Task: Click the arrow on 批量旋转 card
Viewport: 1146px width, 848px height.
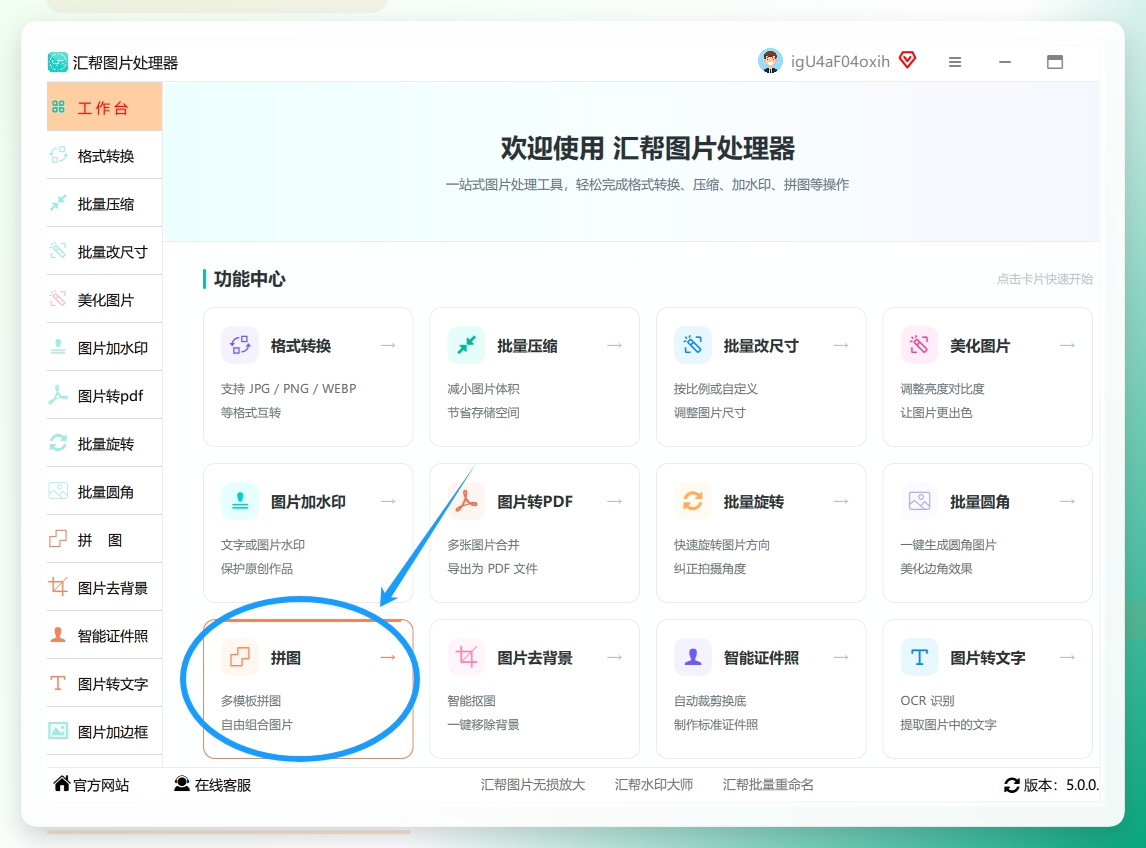Action: (841, 501)
